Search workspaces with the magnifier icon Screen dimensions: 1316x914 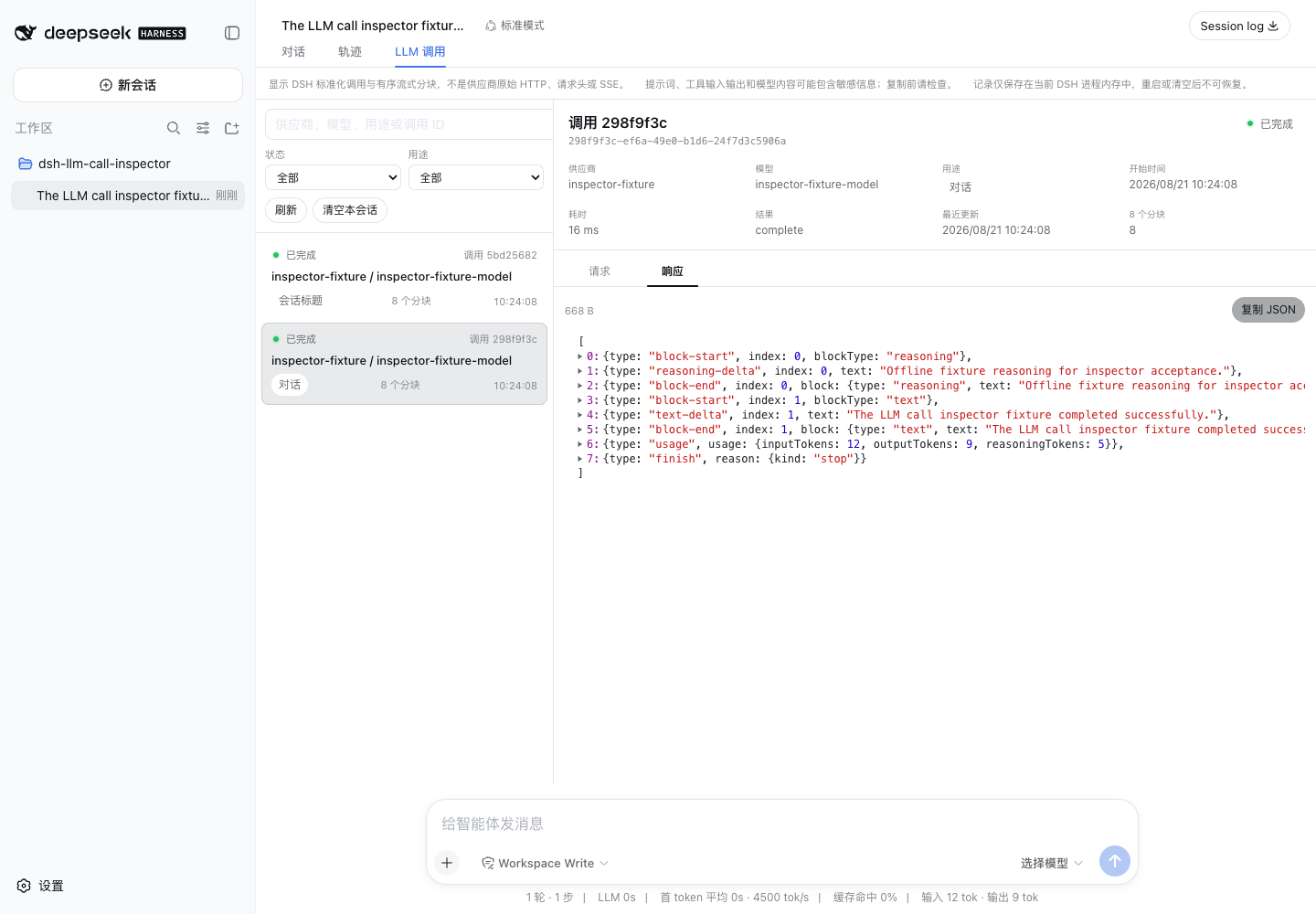[174, 128]
